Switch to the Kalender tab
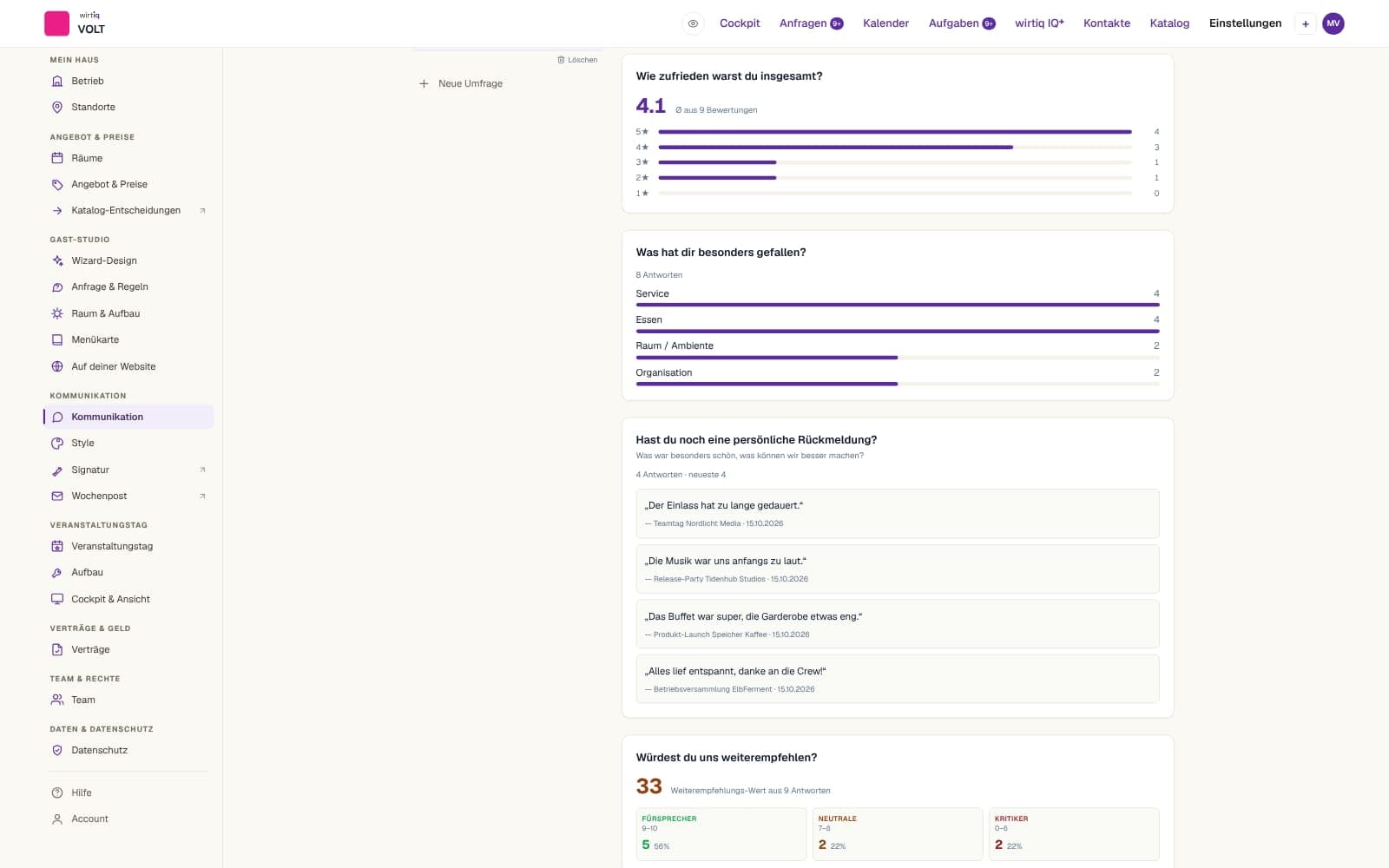The height and width of the screenshot is (868, 1389). click(885, 23)
